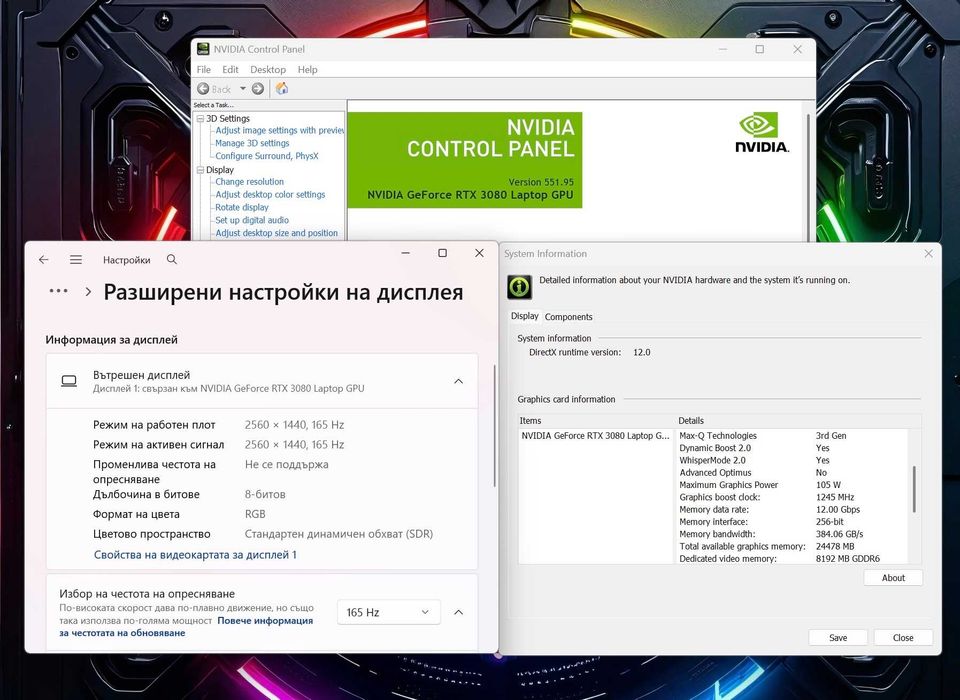Click the Forward arrow in NVIDIA Control Panel

tap(258, 89)
